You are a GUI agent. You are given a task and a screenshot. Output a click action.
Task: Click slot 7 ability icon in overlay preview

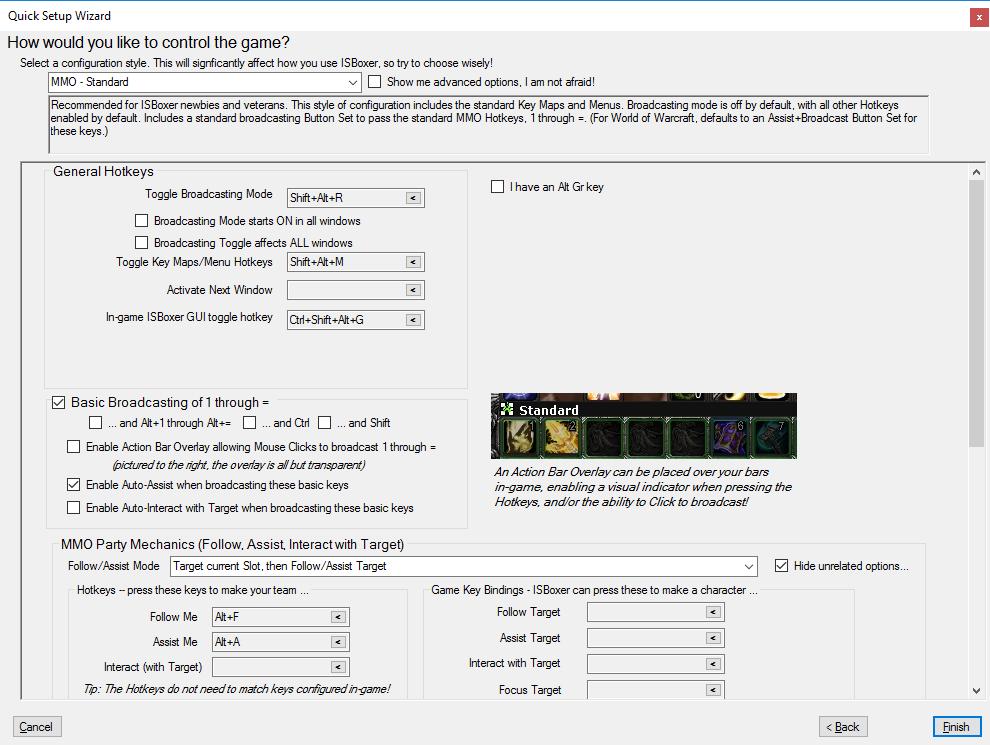[771, 438]
